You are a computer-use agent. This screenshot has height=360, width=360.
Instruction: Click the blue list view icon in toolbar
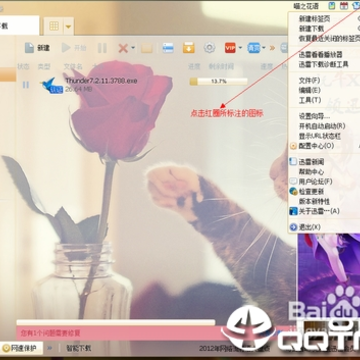pos(168,48)
